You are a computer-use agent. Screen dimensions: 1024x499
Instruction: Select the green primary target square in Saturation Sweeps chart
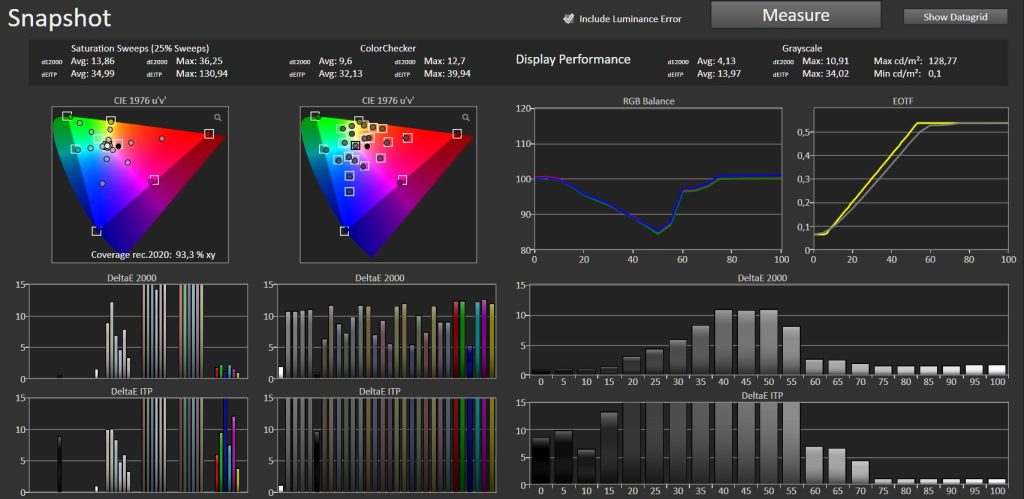point(67,116)
